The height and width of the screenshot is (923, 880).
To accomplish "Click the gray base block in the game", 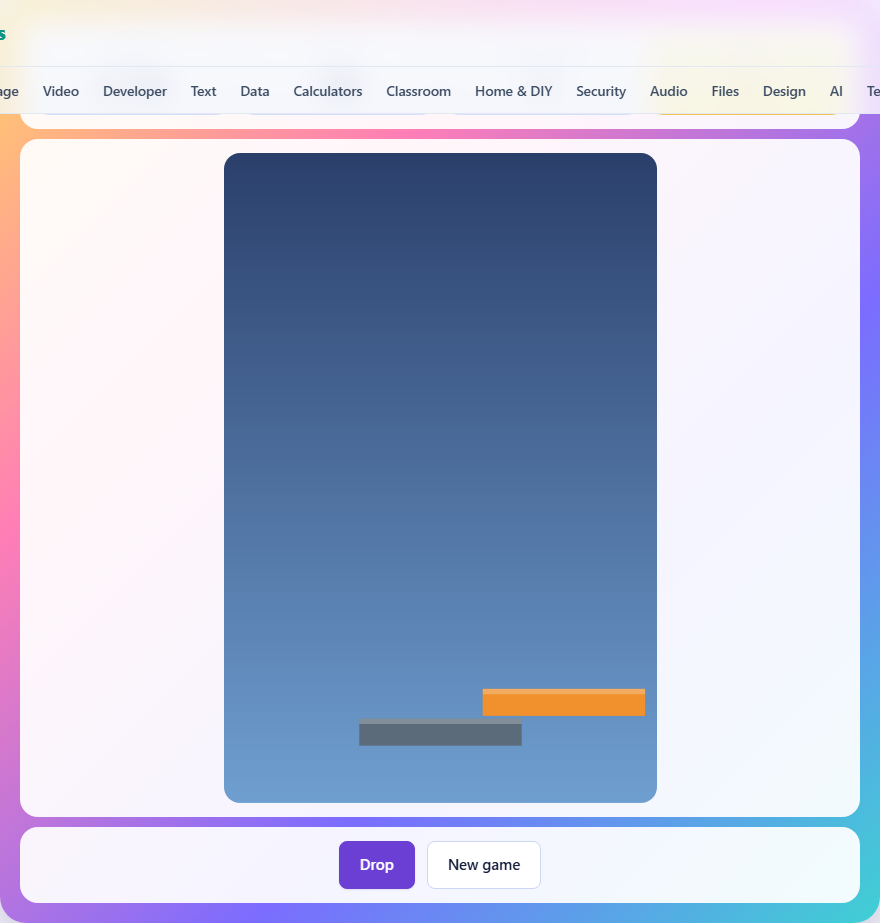I will click(440, 732).
